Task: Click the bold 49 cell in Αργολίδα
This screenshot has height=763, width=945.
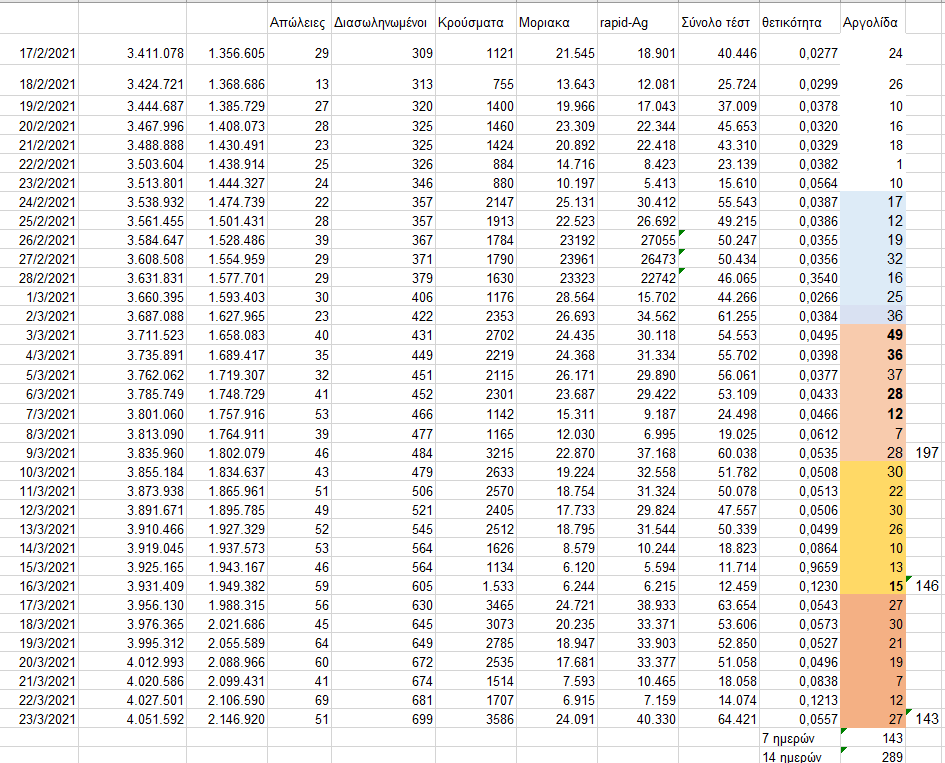Action: point(872,334)
